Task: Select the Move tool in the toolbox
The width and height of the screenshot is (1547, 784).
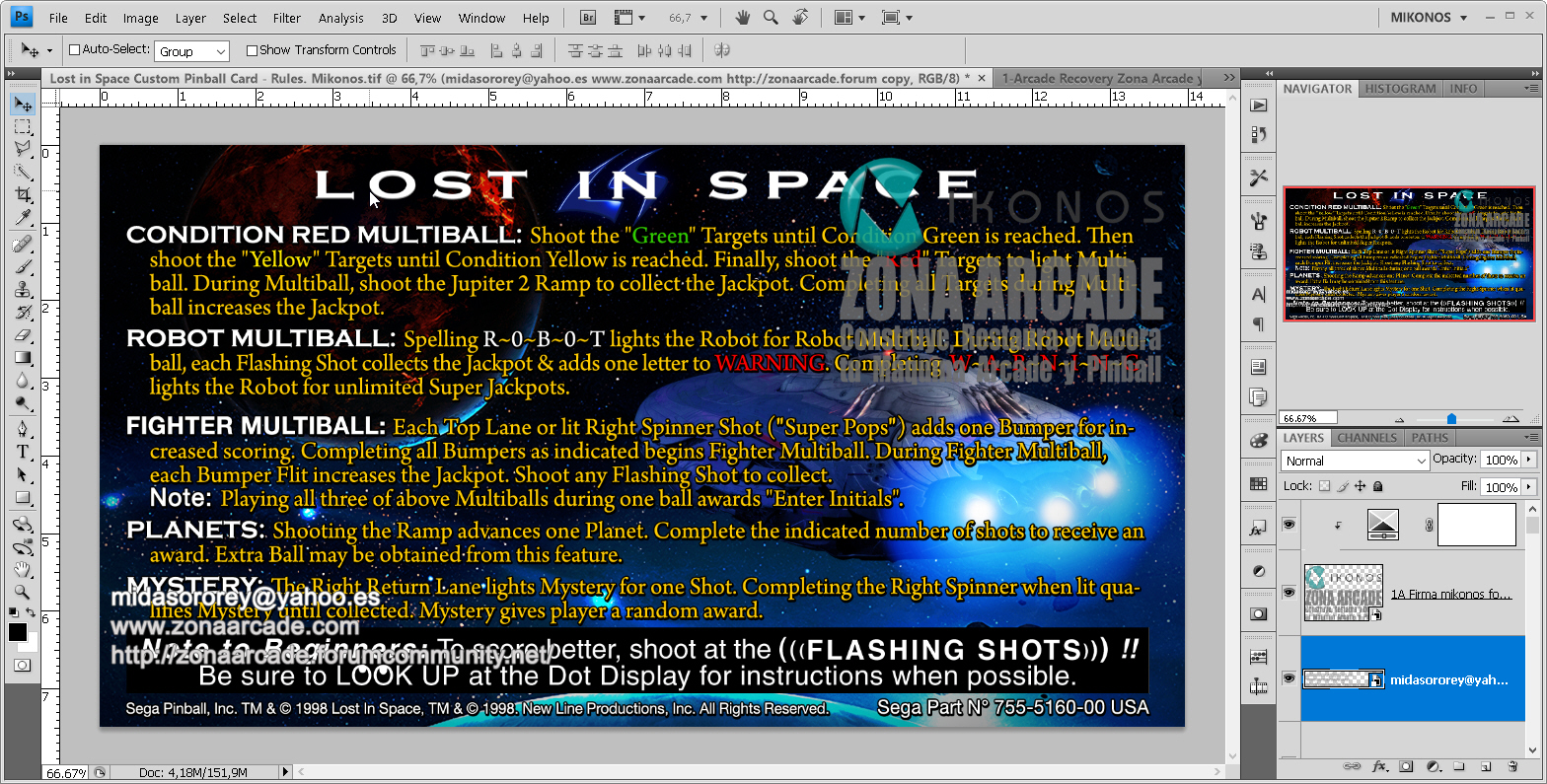Action: click(x=22, y=104)
